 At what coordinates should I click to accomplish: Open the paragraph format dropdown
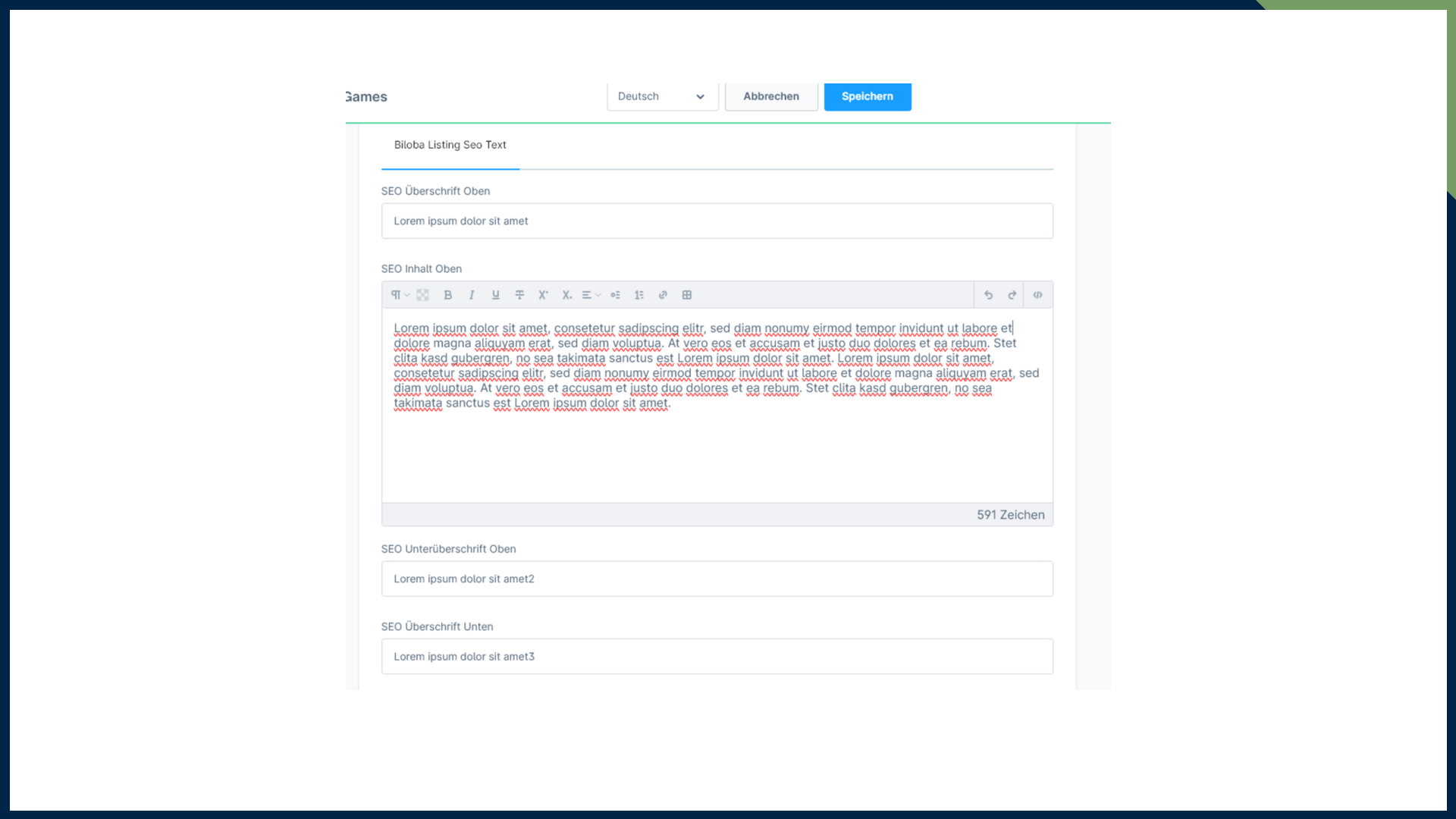[400, 295]
